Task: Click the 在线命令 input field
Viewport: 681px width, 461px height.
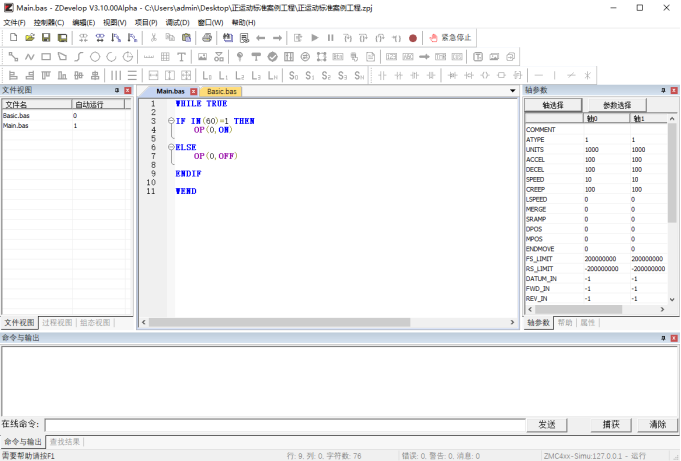Action: click(x=285, y=425)
